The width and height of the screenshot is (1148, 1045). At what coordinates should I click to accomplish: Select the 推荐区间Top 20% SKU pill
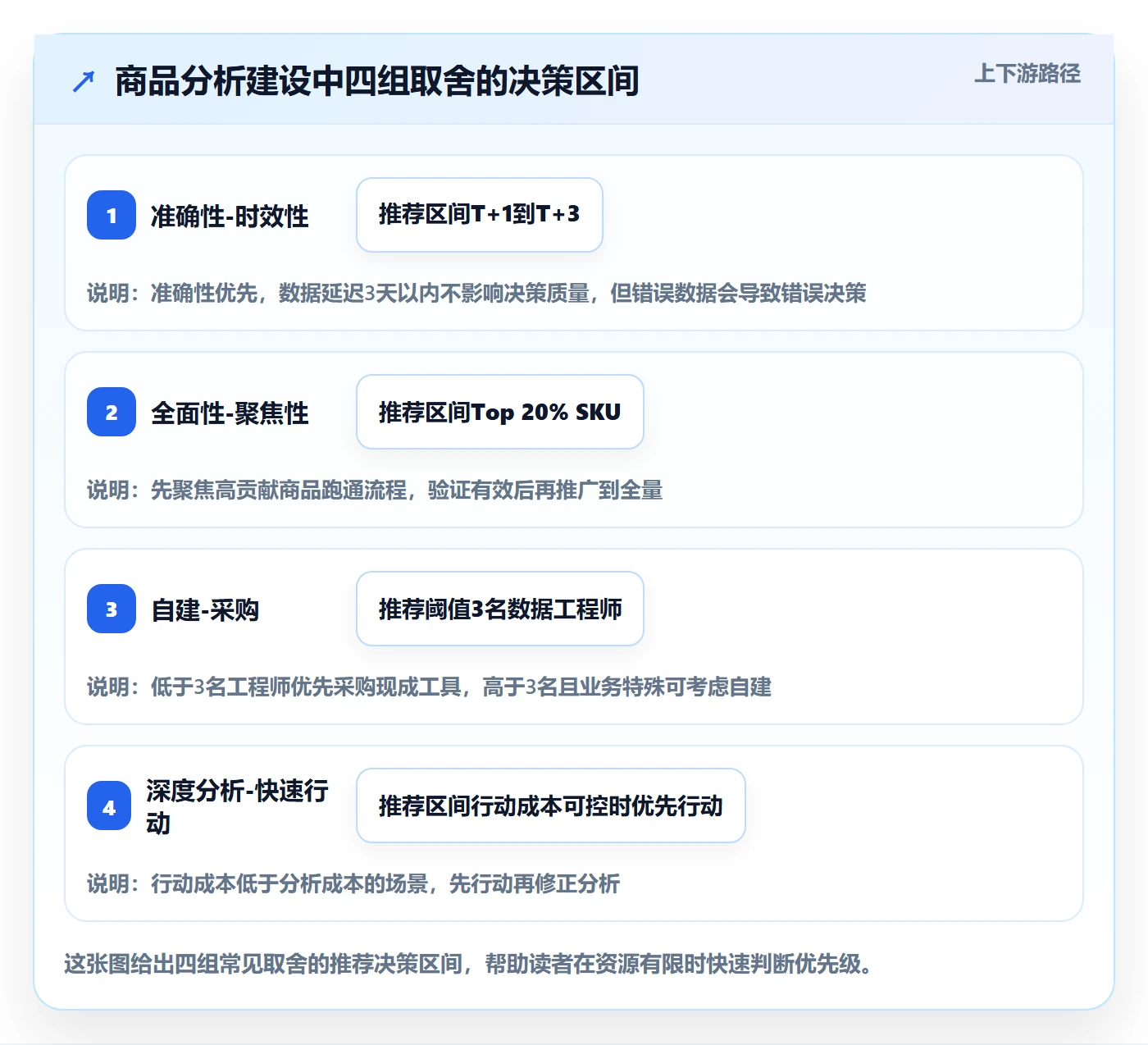[x=500, y=412]
